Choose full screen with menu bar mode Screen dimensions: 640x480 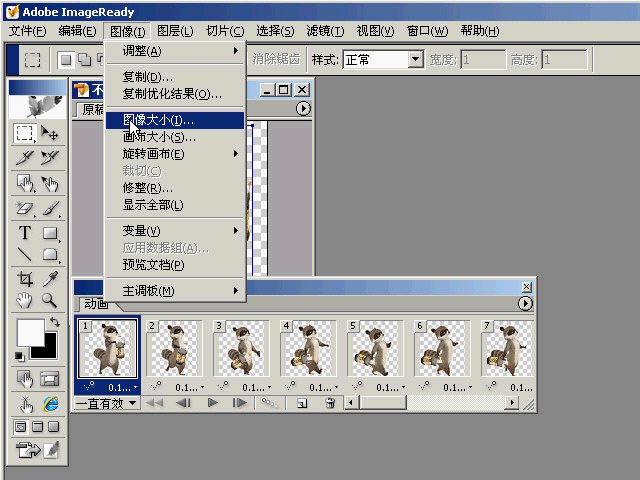[x=38, y=427]
